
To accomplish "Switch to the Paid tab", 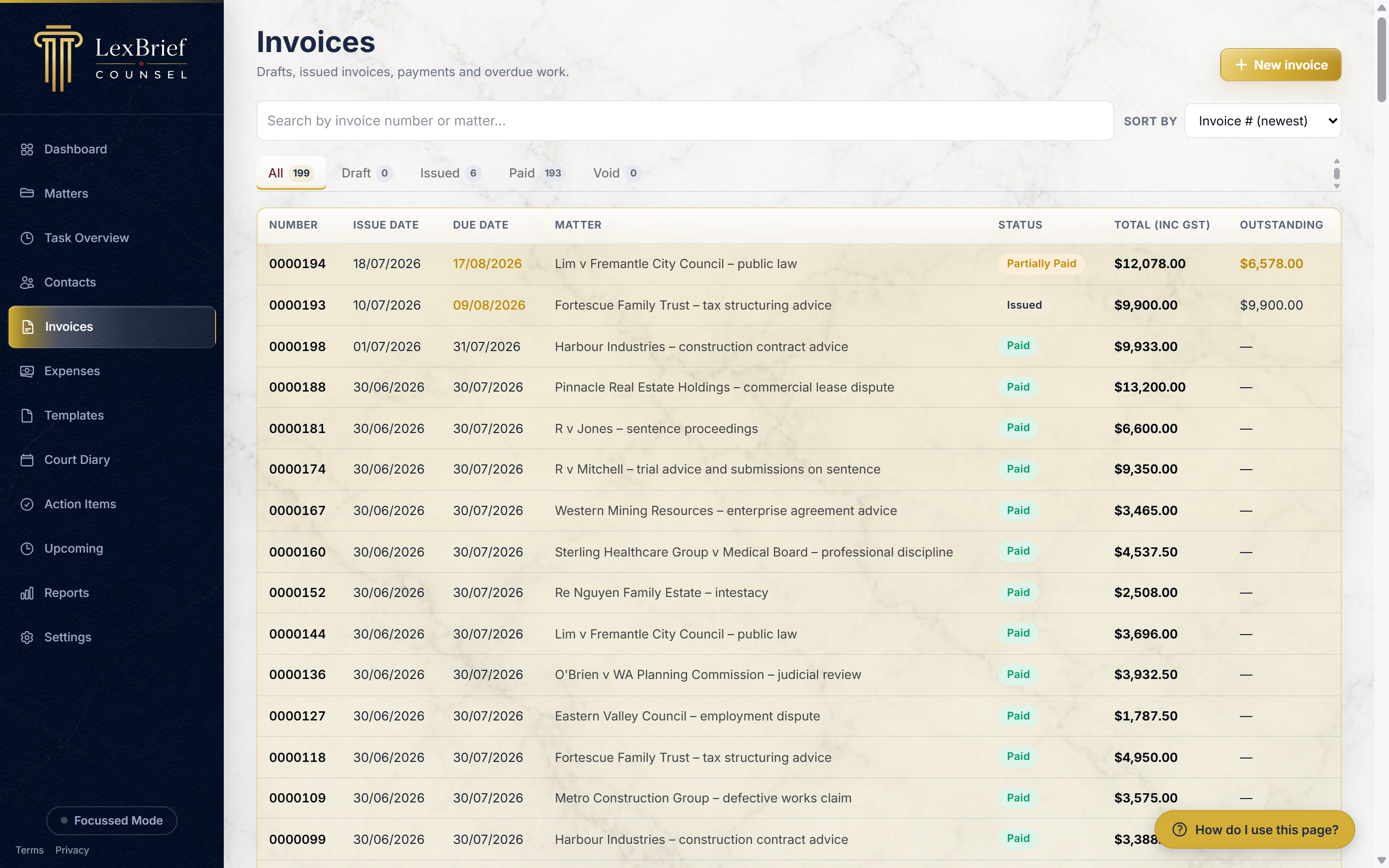I will point(537,173).
